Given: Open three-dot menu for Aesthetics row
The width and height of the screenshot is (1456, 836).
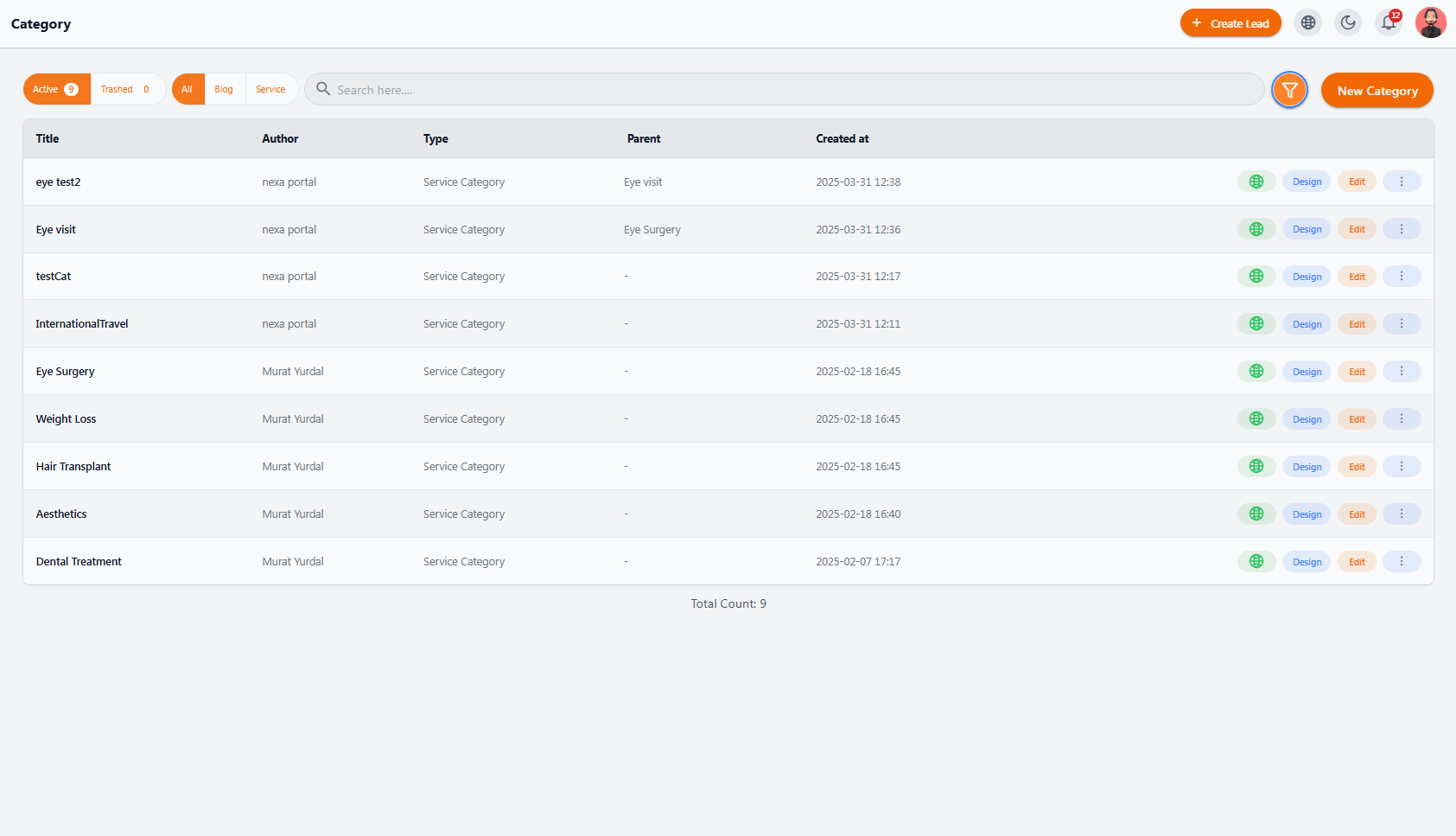Looking at the screenshot, I should coord(1402,514).
